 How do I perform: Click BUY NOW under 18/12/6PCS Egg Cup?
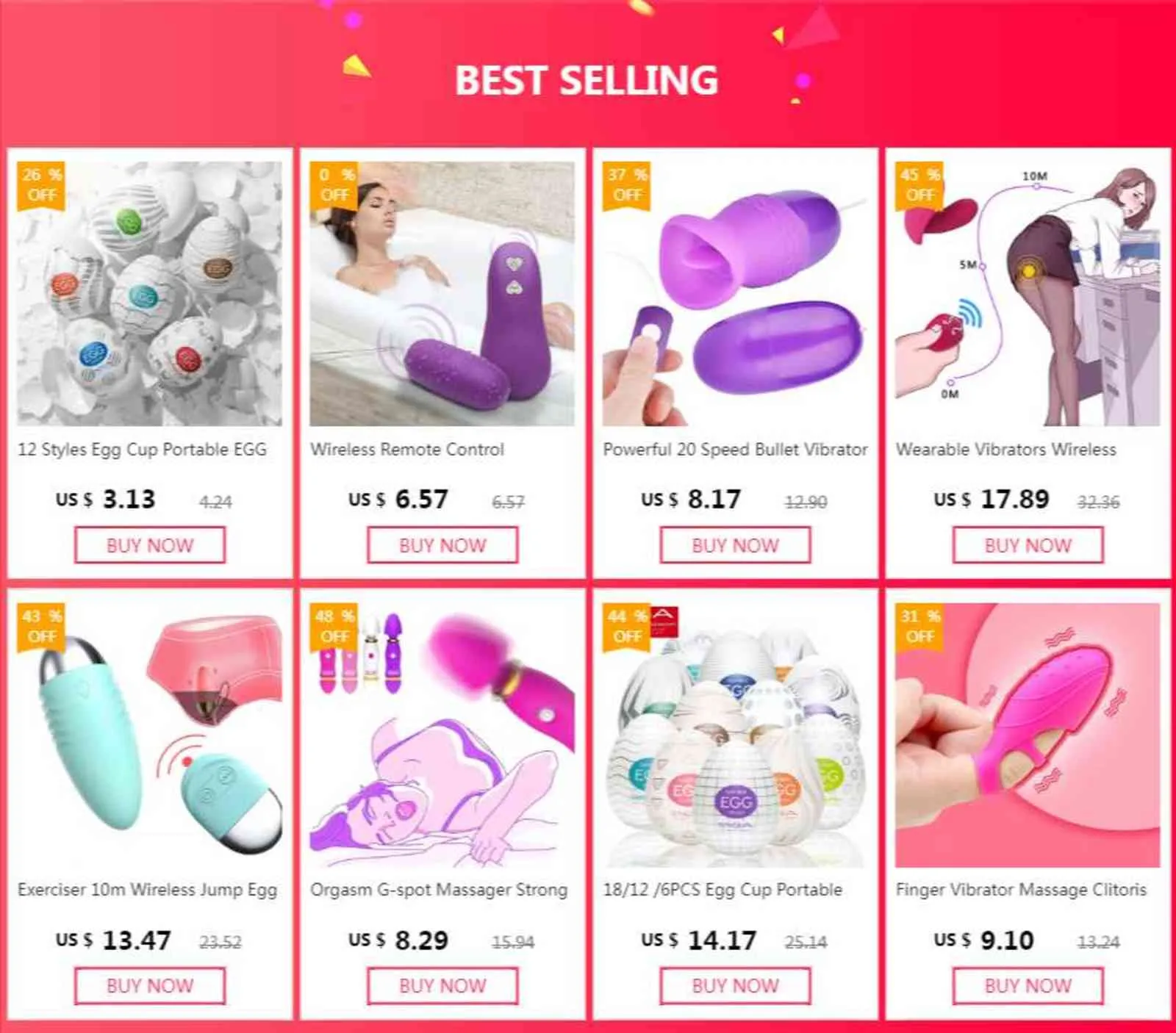(x=735, y=986)
